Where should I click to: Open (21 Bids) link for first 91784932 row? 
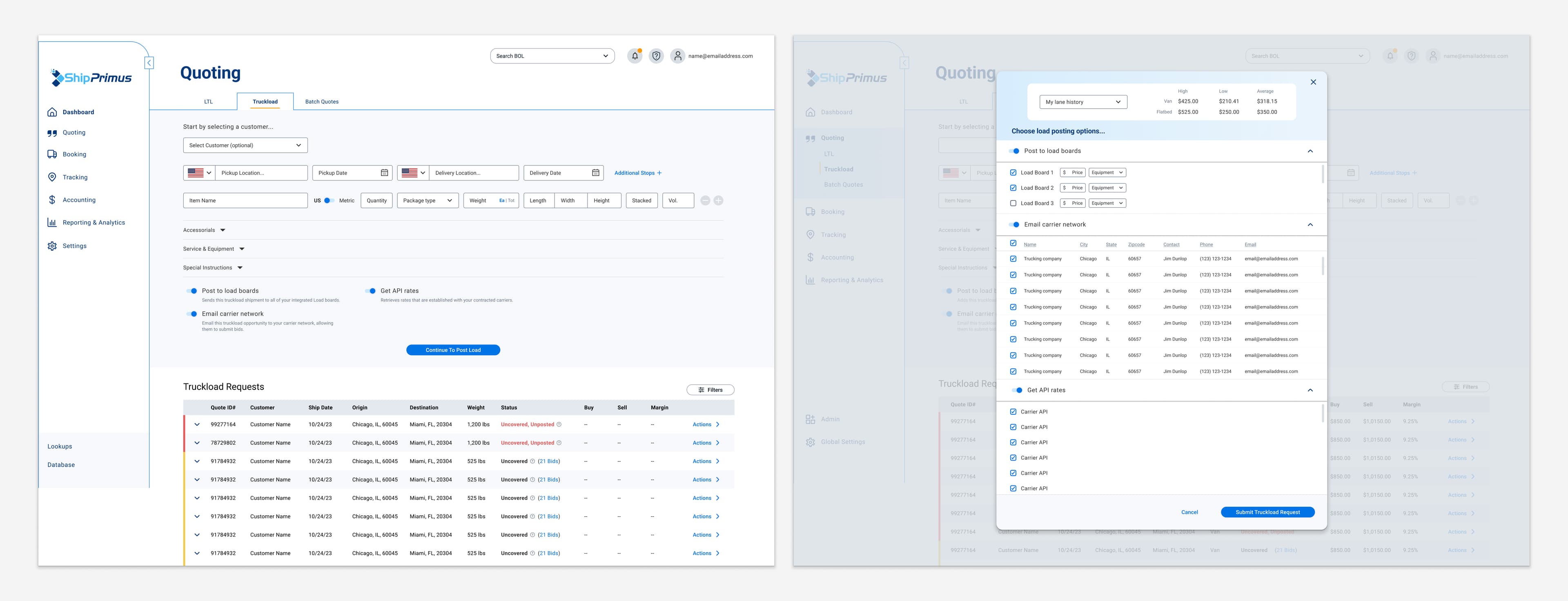pyautogui.click(x=549, y=461)
